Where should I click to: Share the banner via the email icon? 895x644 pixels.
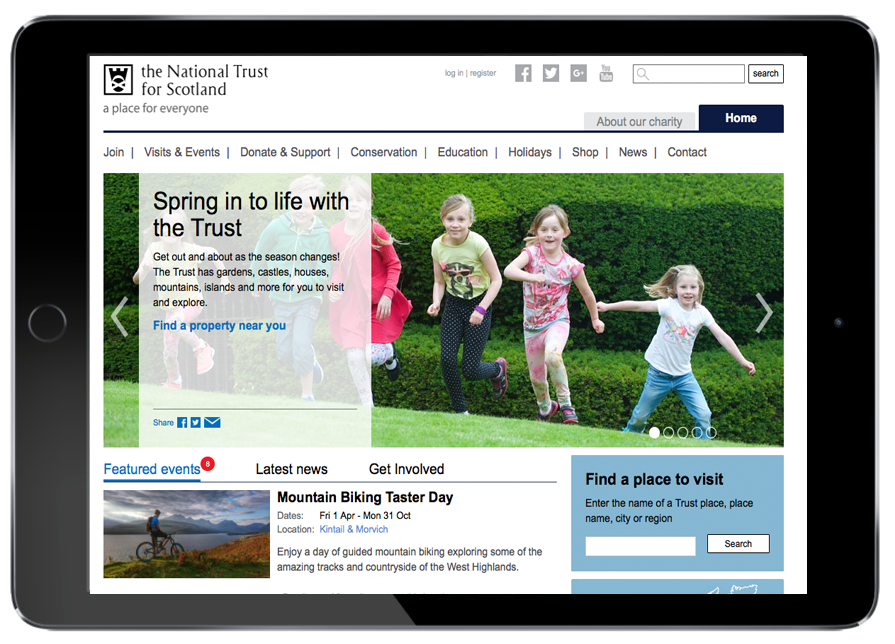click(212, 423)
